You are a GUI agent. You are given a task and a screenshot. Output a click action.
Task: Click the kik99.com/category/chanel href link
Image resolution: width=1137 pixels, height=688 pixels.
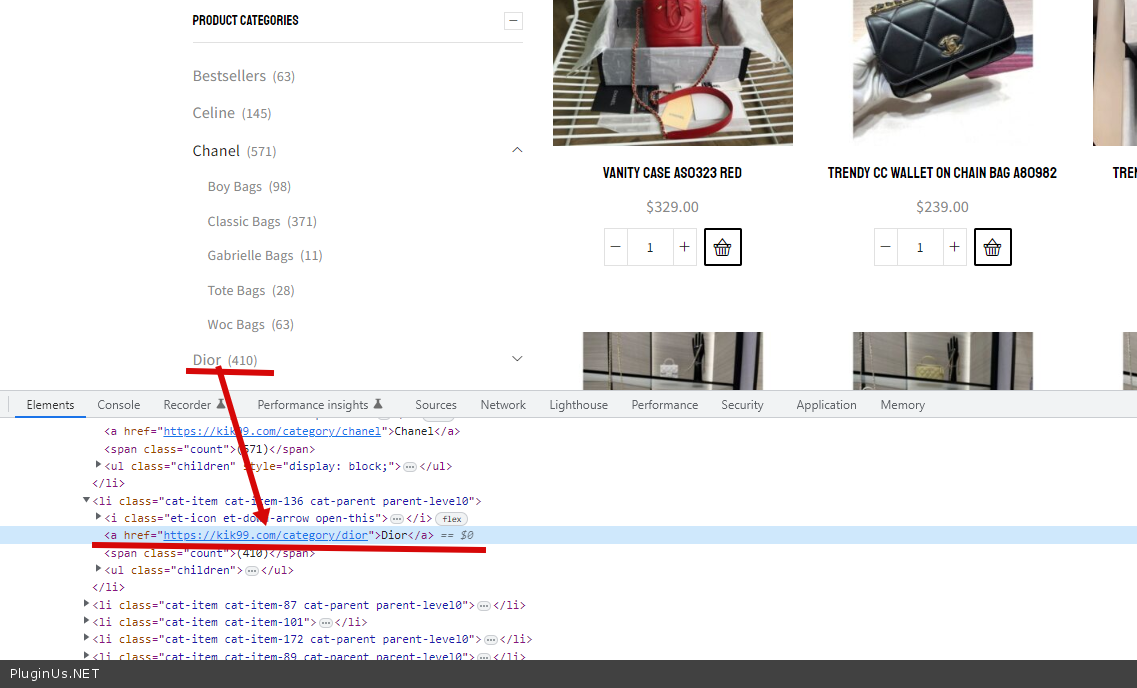pyautogui.click(x=272, y=431)
